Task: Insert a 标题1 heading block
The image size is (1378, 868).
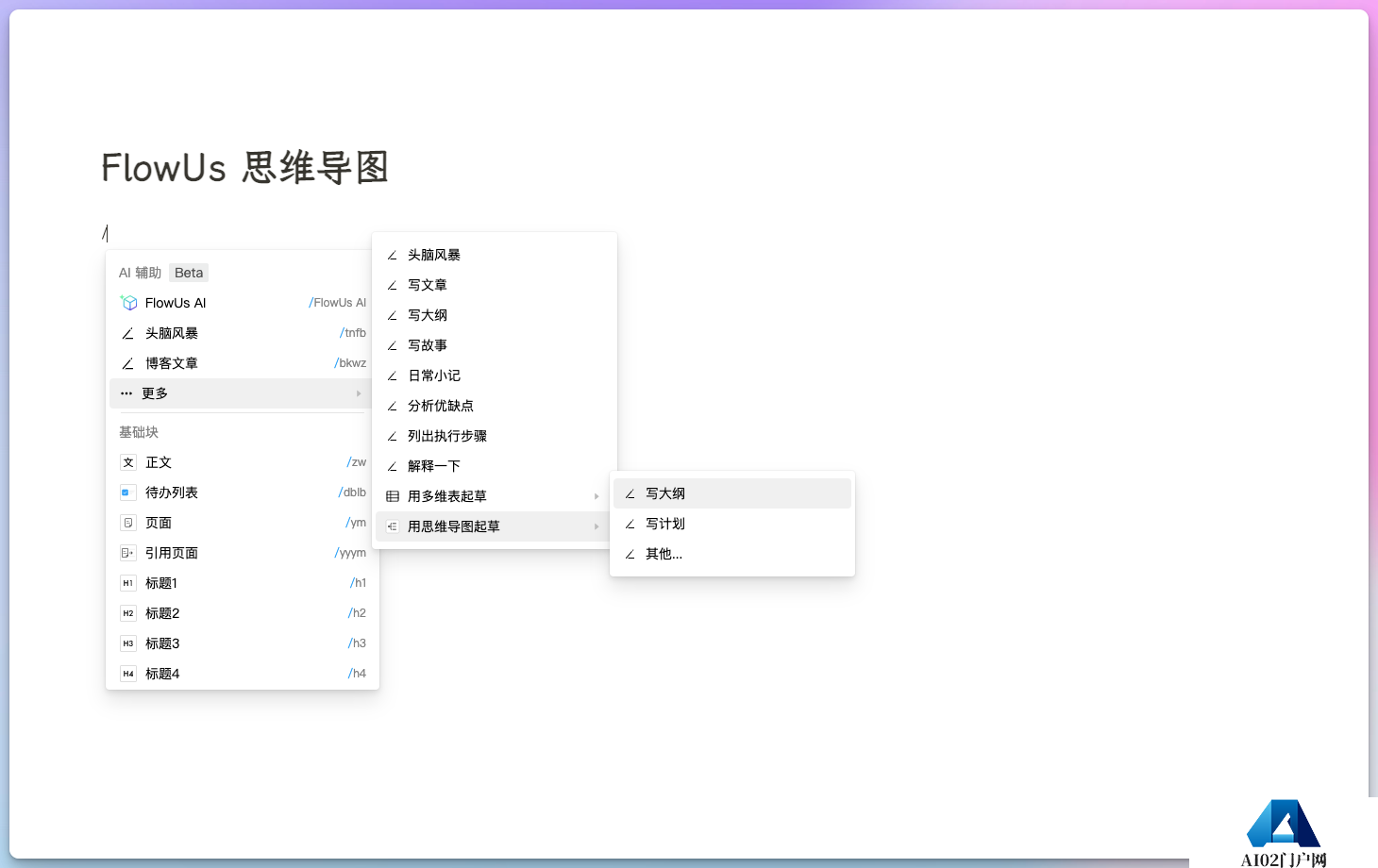Action: tap(242, 583)
